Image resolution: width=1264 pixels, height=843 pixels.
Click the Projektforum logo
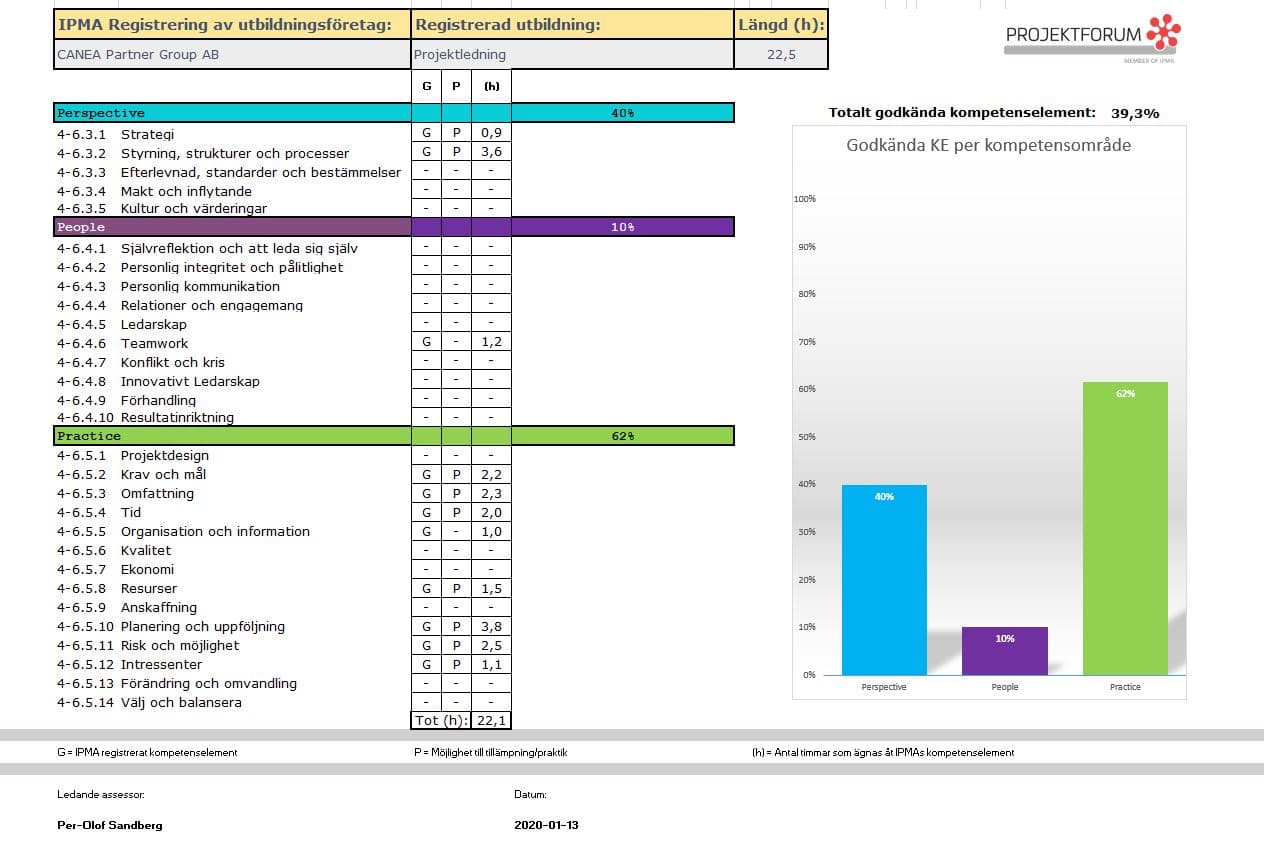click(x=1093, y=39)
